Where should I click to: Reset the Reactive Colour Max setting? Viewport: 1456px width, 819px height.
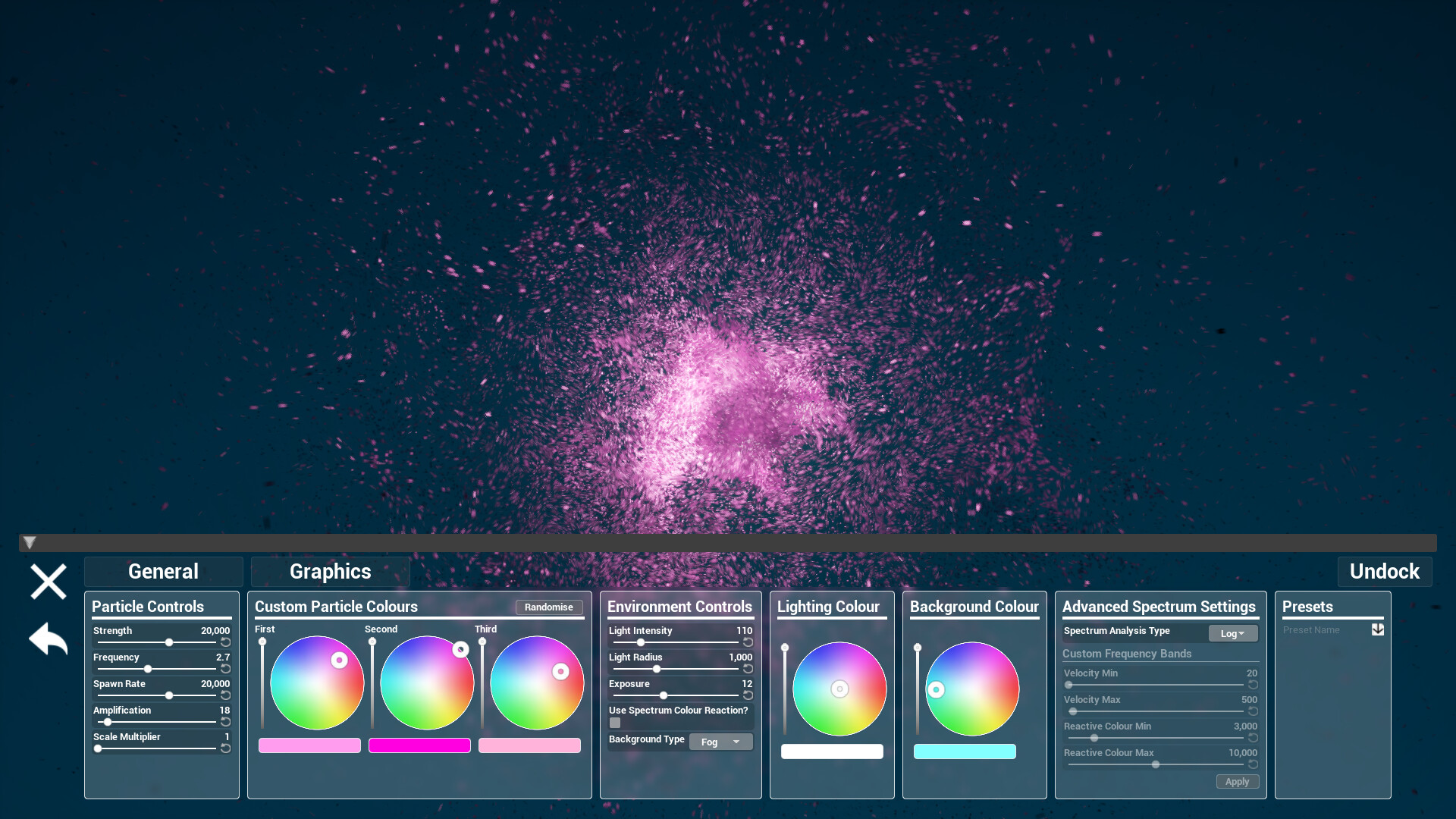point(1252,764)
